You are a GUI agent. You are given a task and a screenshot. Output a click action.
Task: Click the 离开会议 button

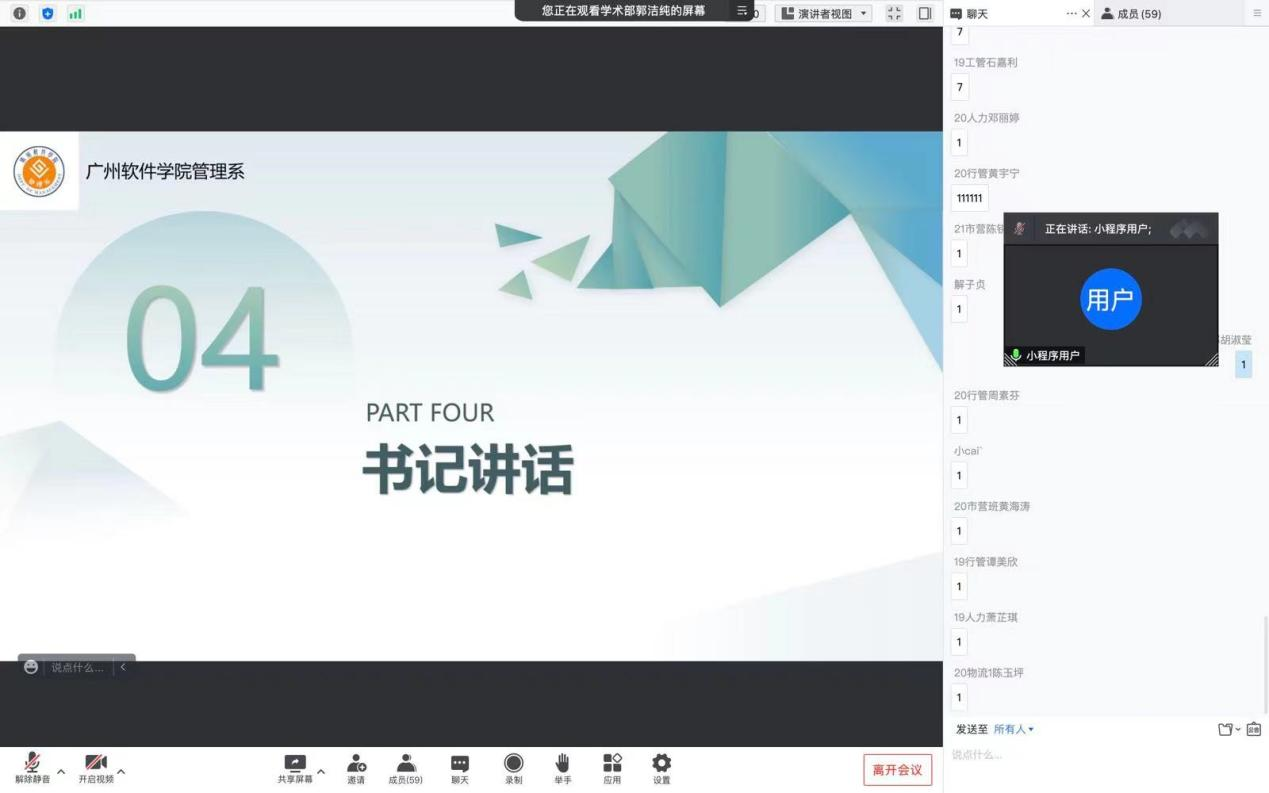(897, 770)
